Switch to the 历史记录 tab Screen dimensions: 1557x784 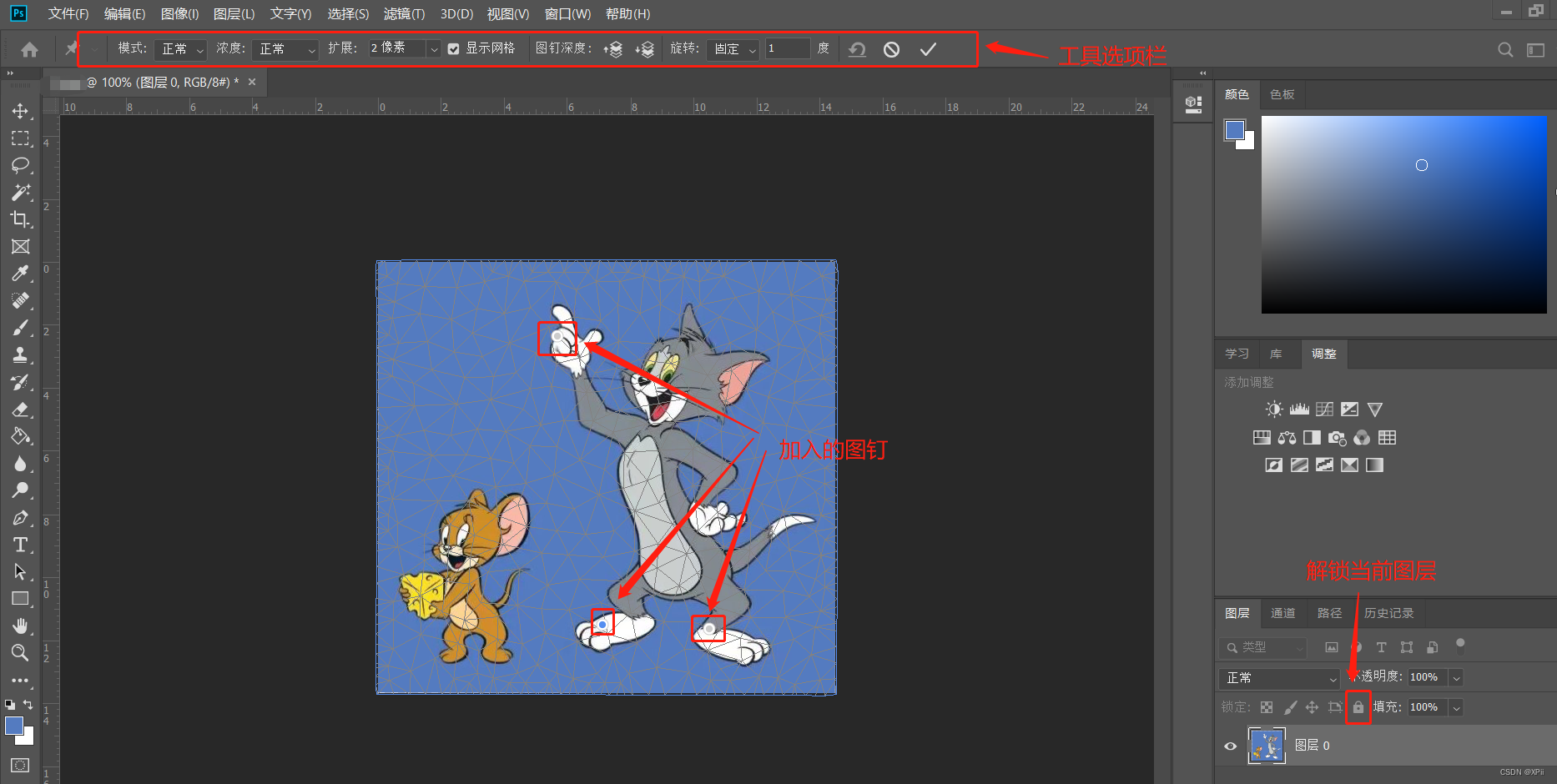click(x=1388, y=613)
